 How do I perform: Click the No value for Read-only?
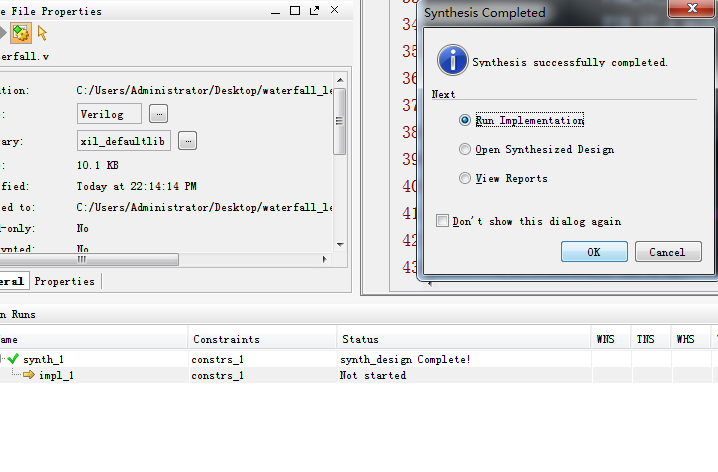point(82,228)
